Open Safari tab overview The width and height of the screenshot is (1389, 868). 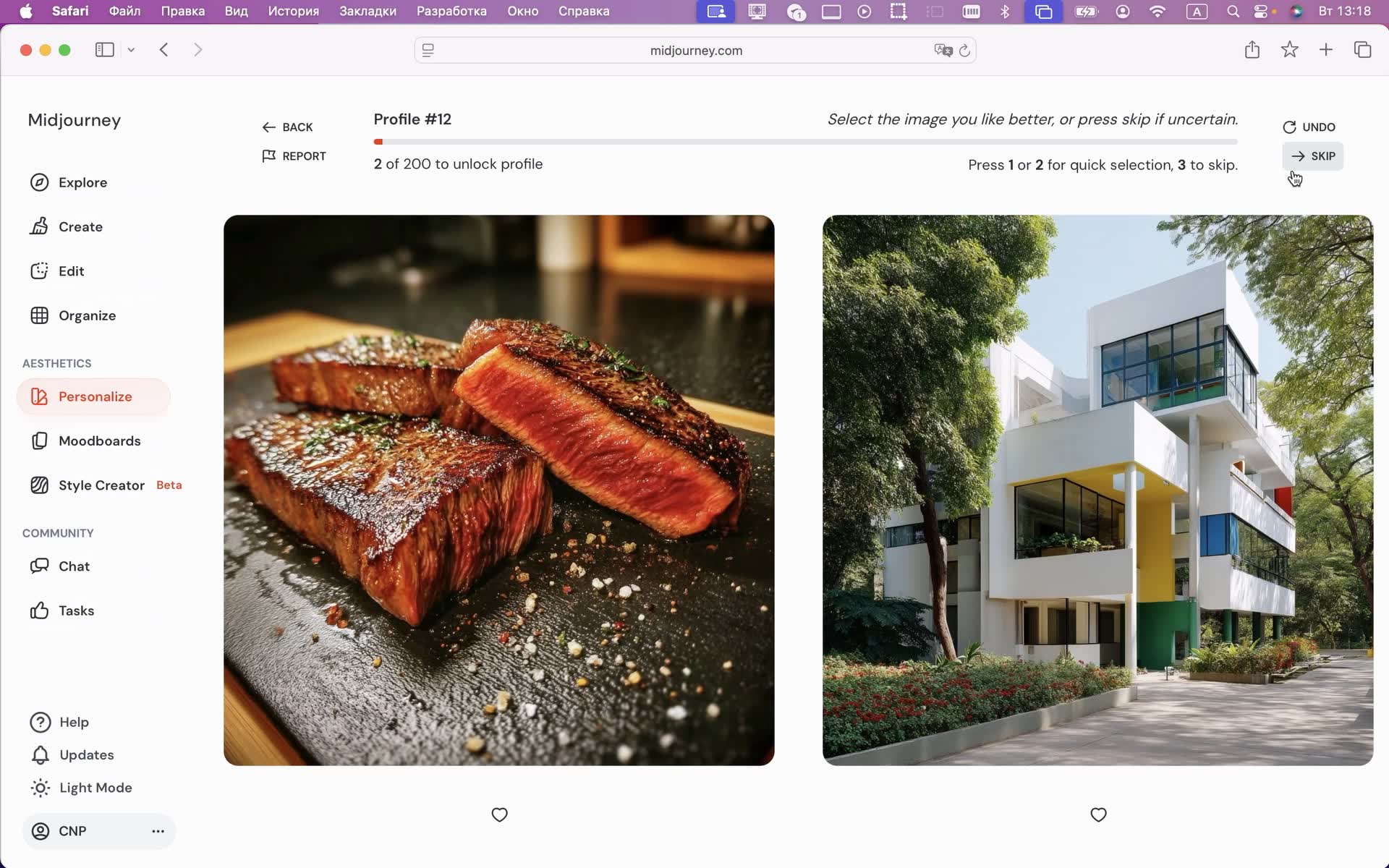tap(1362, 50)
